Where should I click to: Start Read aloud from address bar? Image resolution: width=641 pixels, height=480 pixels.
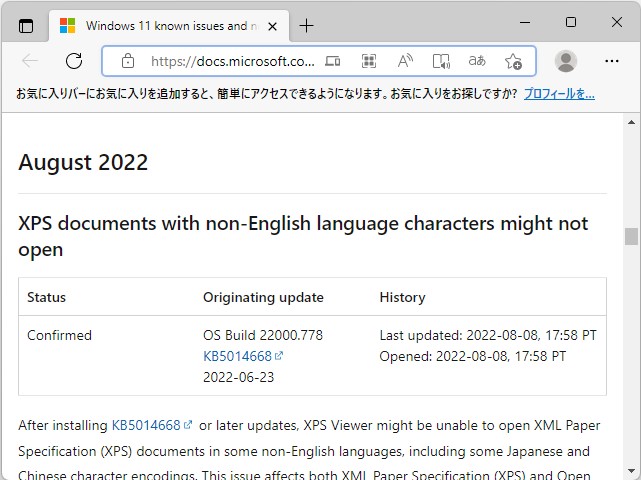pos(405,61)
